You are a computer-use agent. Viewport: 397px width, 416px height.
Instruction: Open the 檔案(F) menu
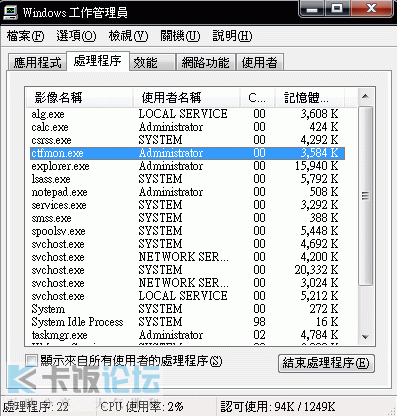[25, 36]
